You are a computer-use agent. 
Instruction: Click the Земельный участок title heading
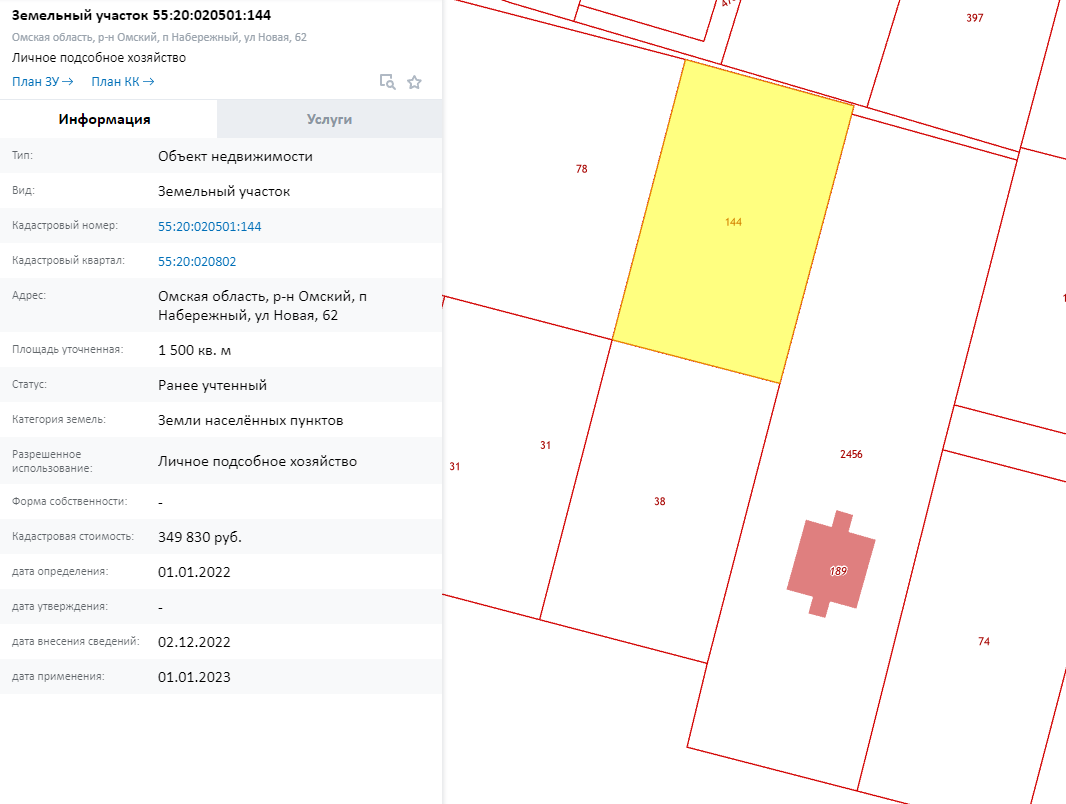[x=141, y=16]
